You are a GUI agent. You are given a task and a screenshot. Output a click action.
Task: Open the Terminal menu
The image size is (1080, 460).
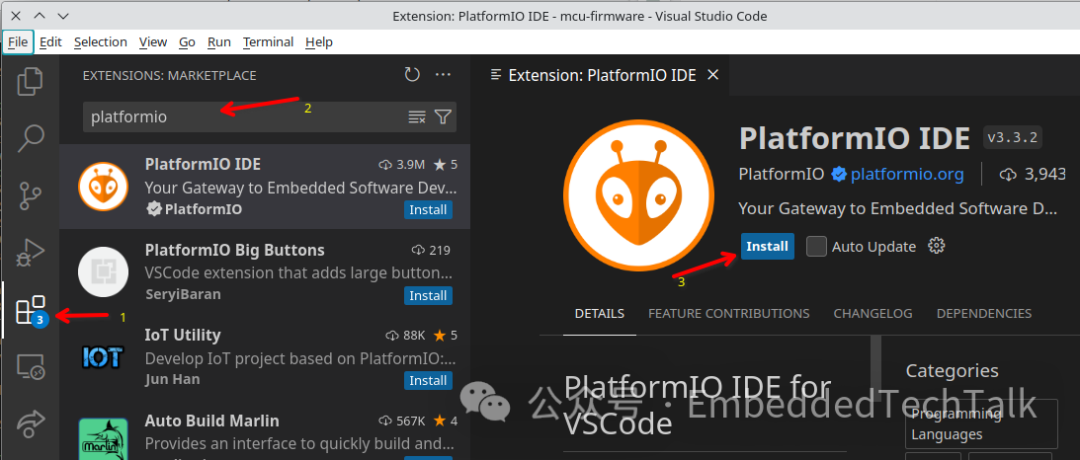268,42
